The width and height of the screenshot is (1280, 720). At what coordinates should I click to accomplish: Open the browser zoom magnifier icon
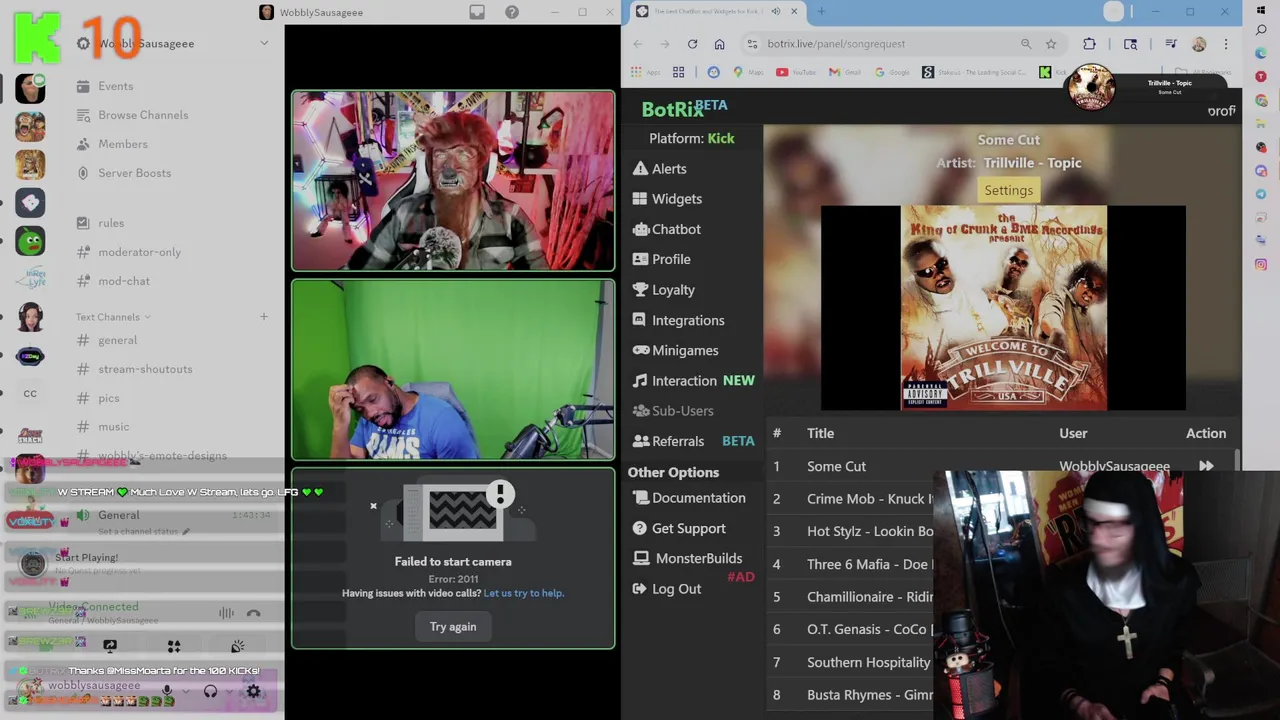coord(1026,44)
